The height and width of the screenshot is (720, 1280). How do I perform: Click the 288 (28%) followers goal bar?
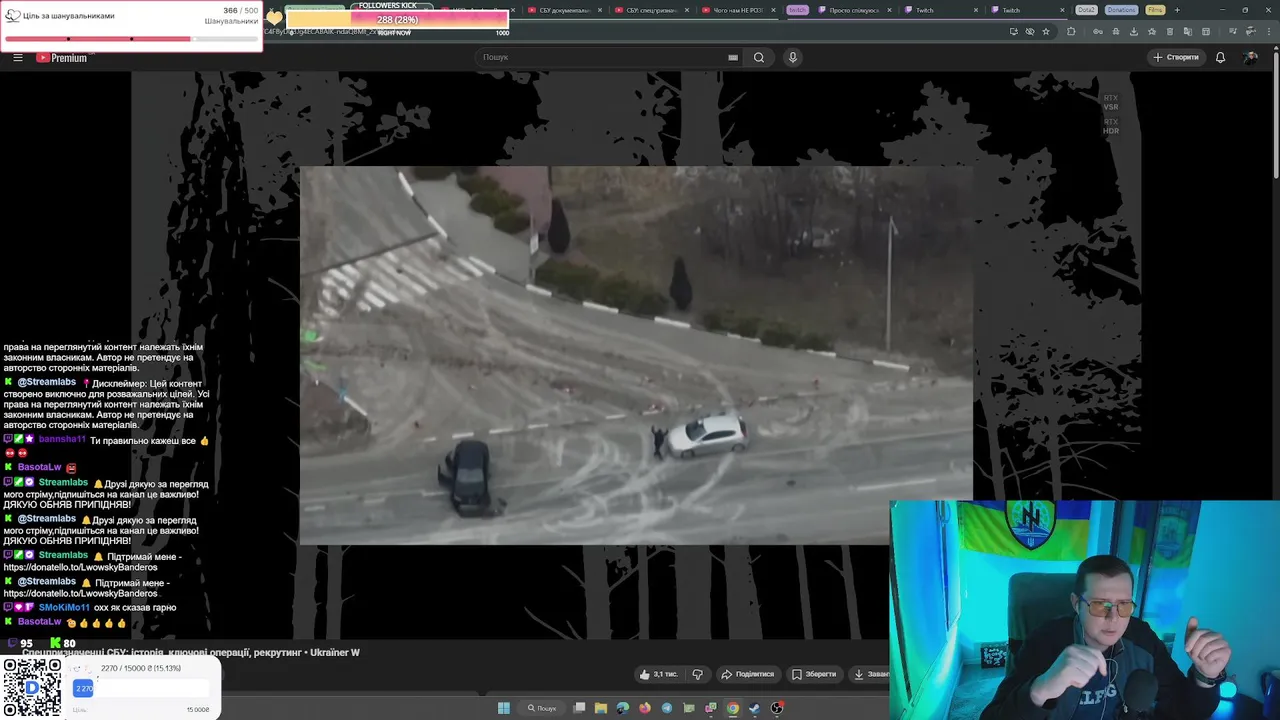point(397,20)
